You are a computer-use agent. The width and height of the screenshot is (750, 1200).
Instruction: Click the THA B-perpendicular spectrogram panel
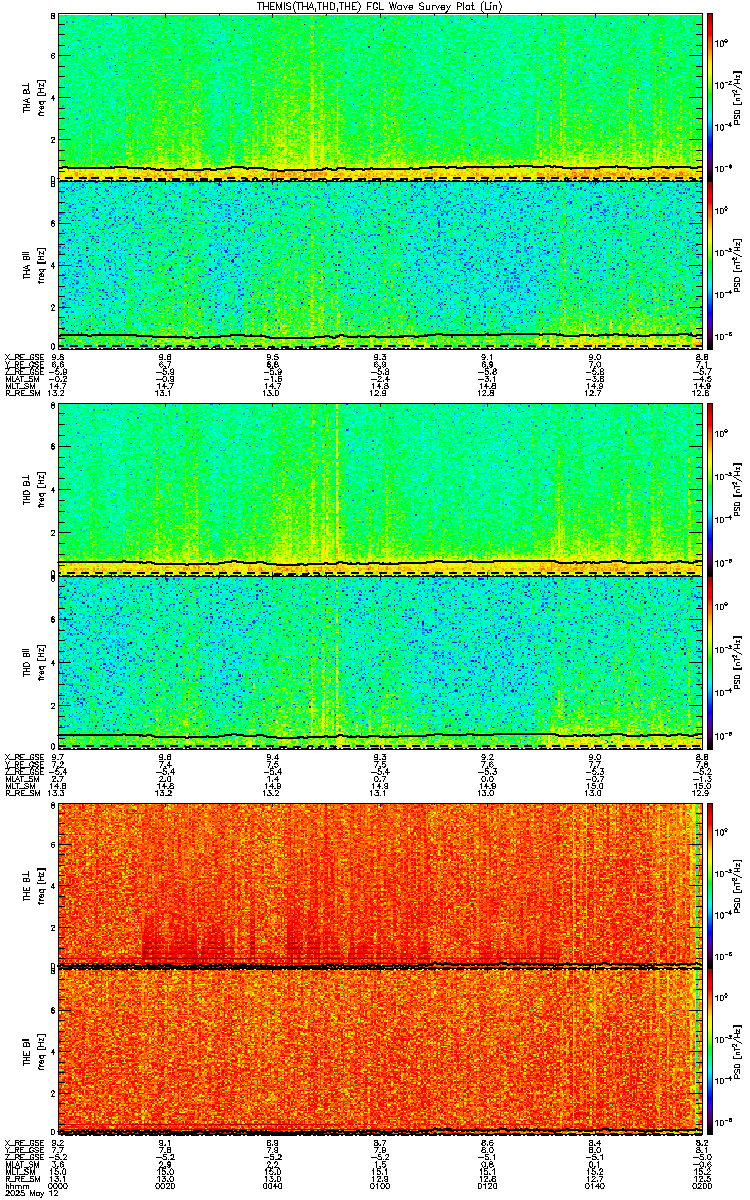pyautogui.click(x=381, y=97)
